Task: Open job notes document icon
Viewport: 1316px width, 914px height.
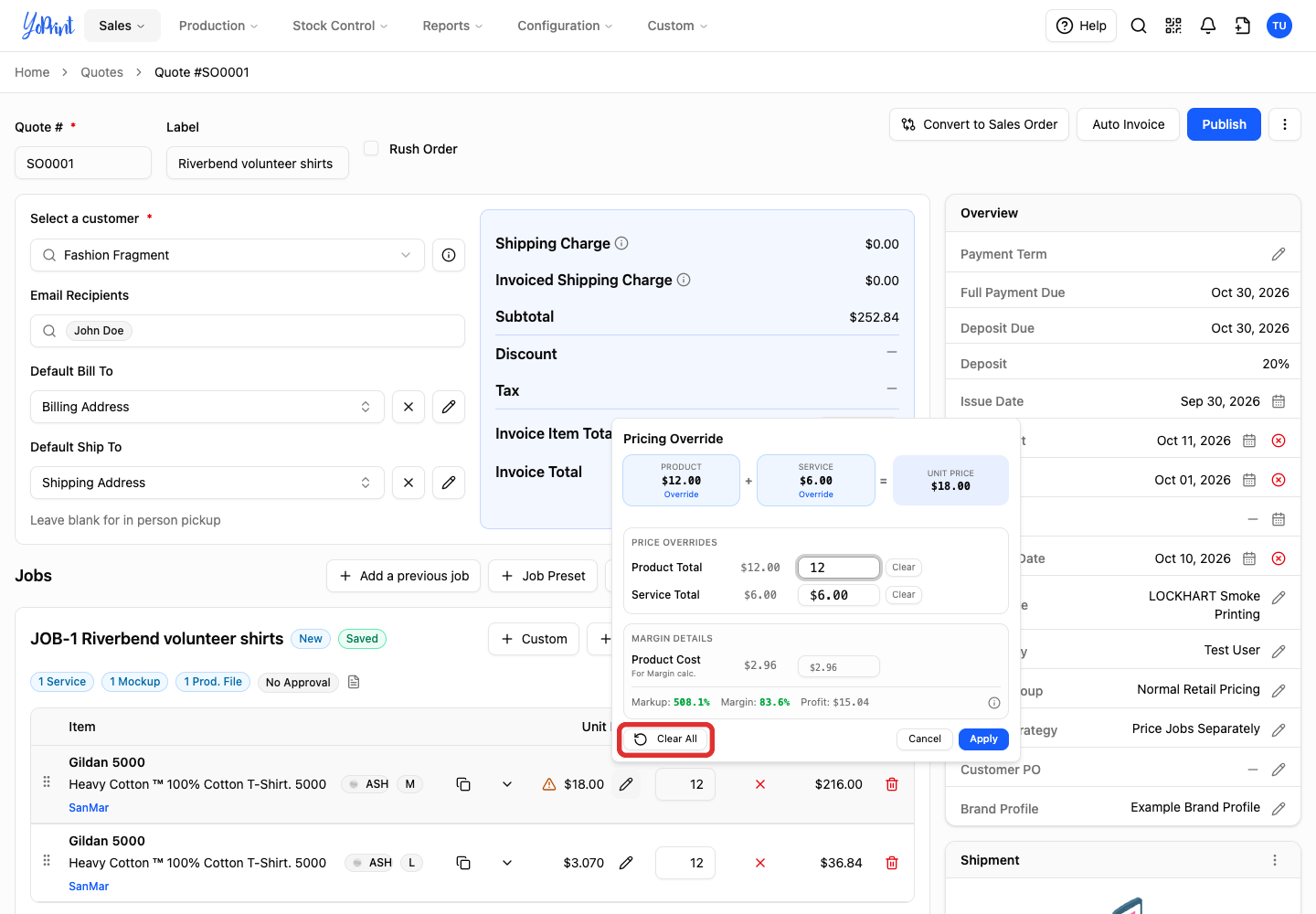Action: point(354,682)
